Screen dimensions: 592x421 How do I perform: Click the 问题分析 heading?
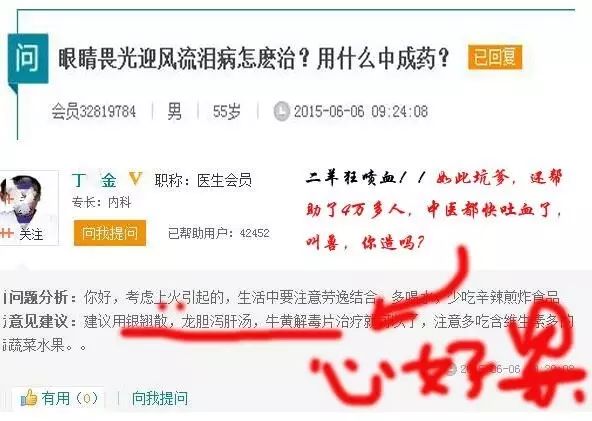(39, 298)
